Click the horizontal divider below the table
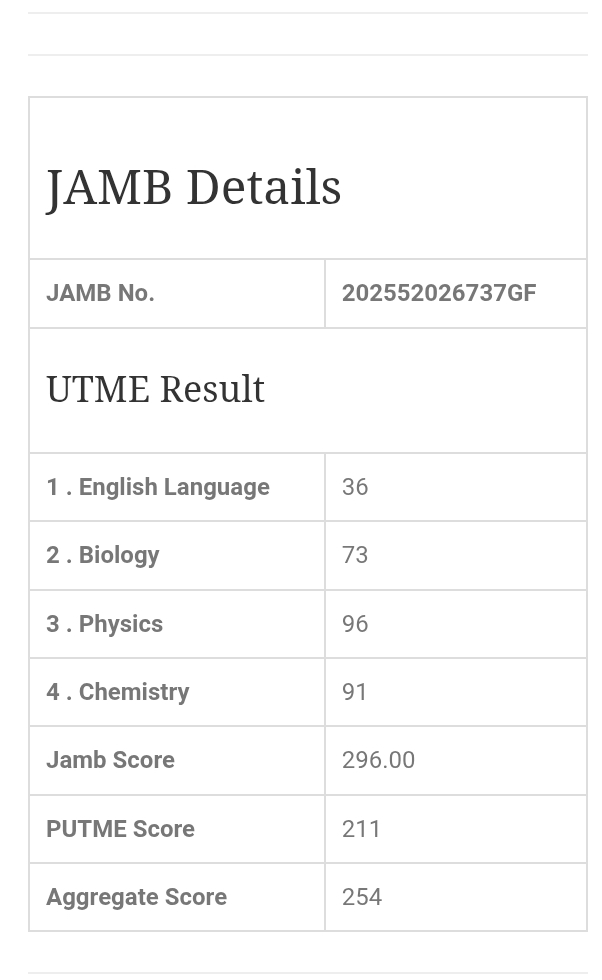The height and width of the screenshot is (980, 602). tap(308, 973)
